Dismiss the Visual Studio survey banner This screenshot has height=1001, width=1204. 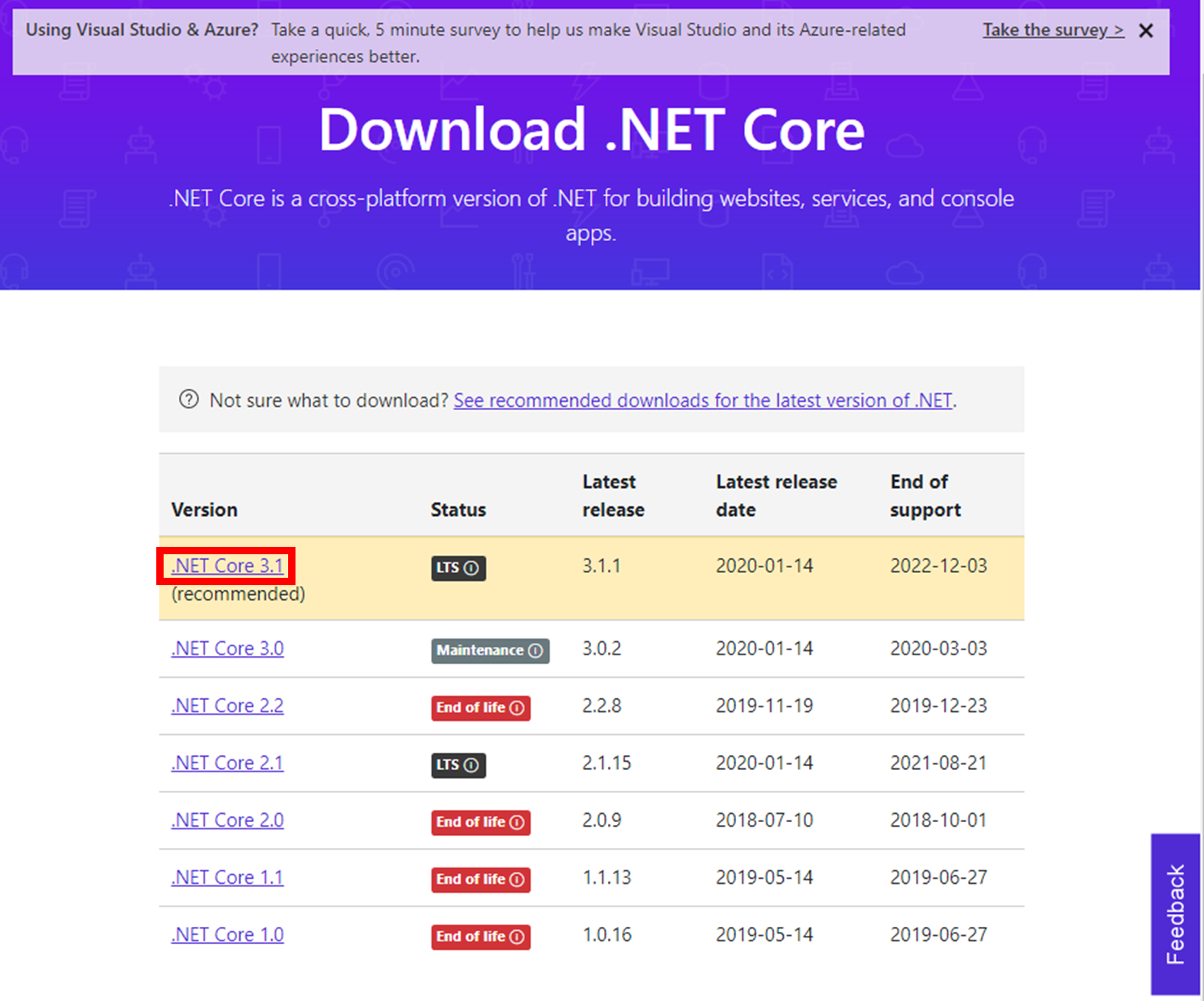1146,30
